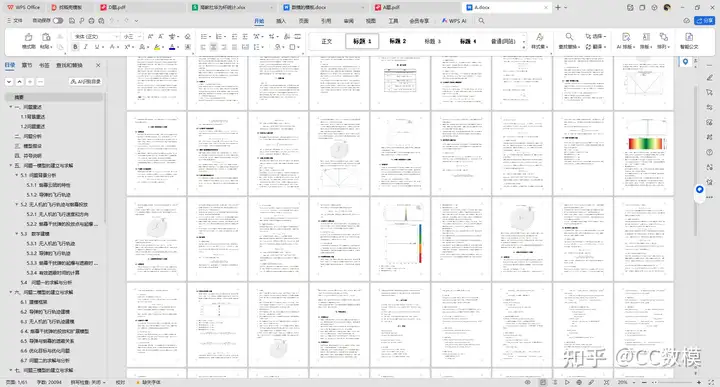The height and width of the screenshot is (387, 720).
Task: Increase the font size
Action: [150, 36]
